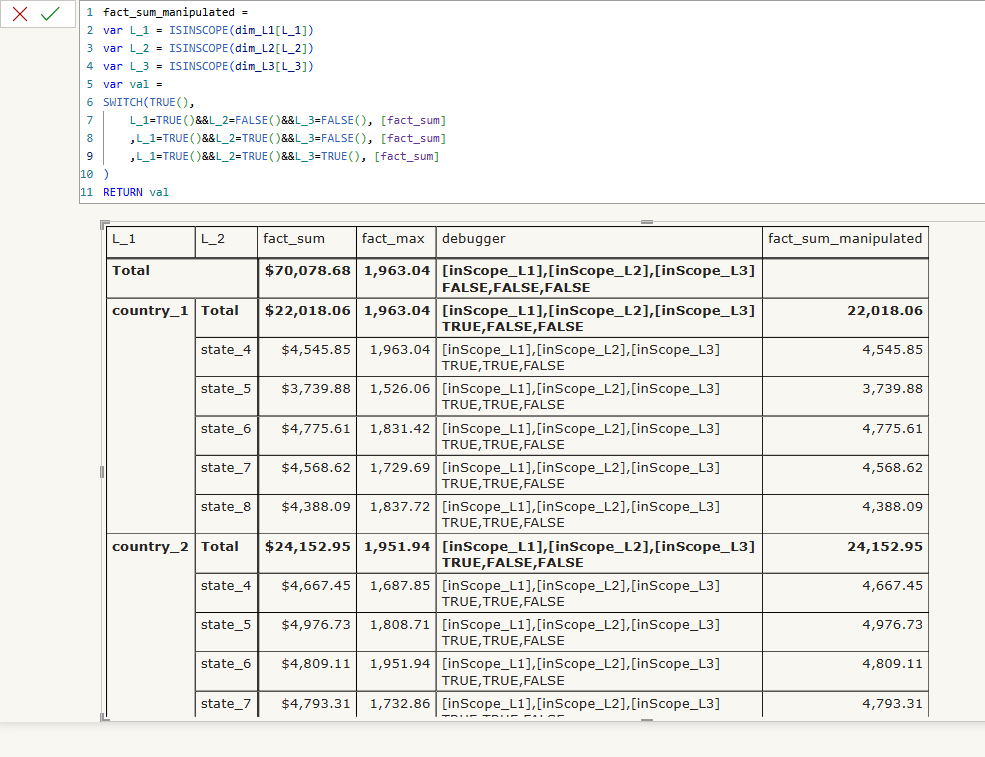Click the country_1 Total debugger cell
Image resolution: width=985 pixels, height=757 pixels.
click(x=599, y=319)
